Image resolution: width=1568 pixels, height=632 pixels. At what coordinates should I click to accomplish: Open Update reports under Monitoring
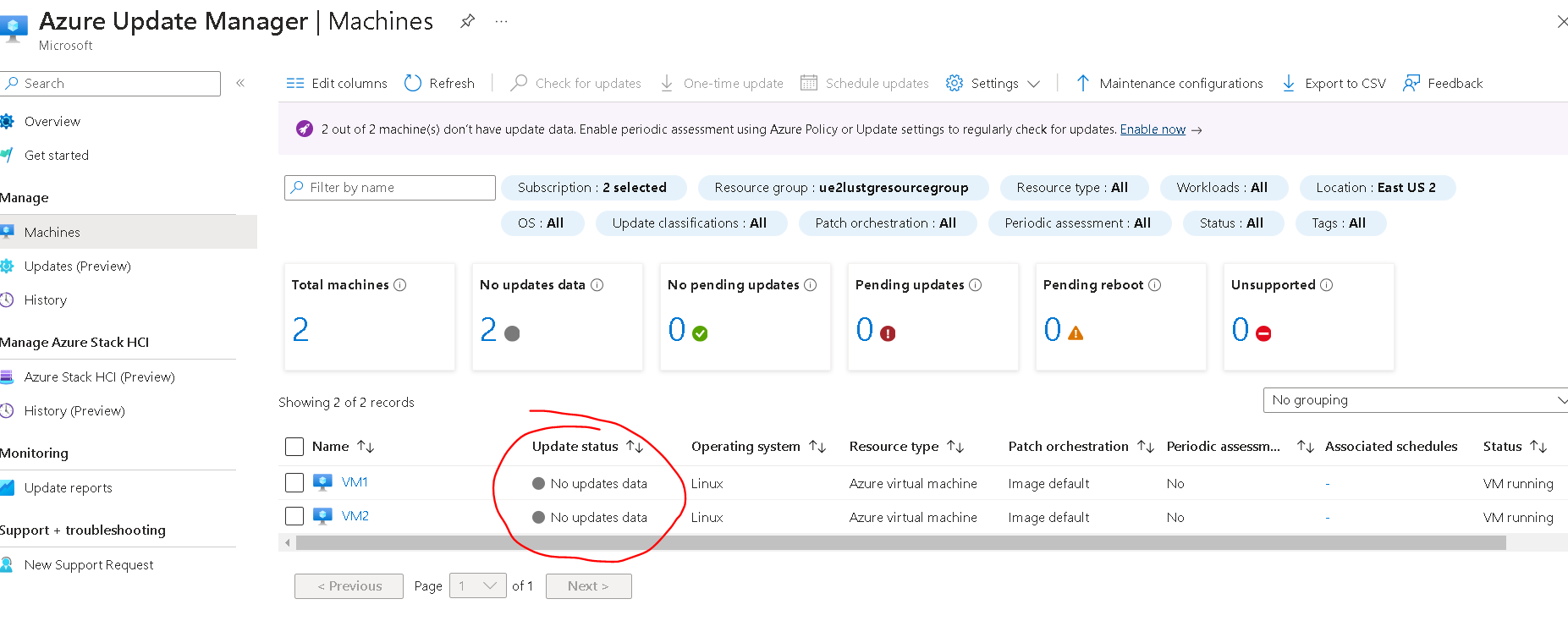pos(69,488)
